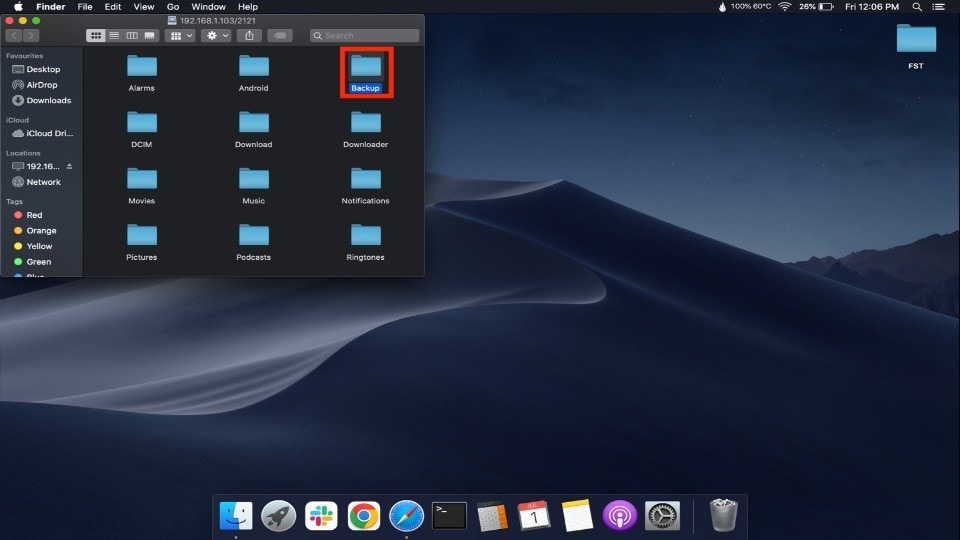960x540 pixels.
Task: Select Downloads in the Finder sidebar
Action: pos(42,100)
